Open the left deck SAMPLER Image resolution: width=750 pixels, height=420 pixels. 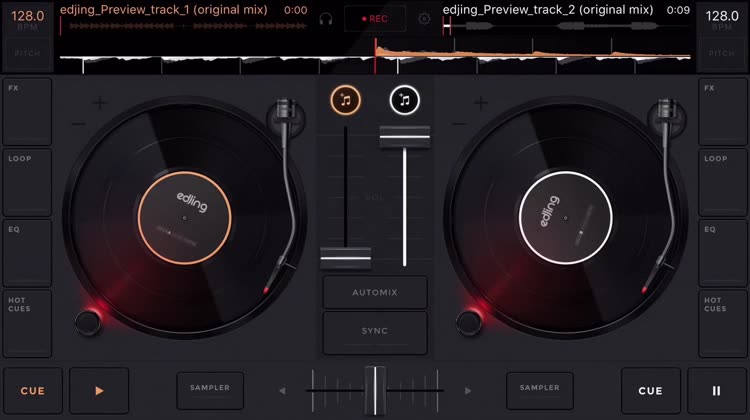[210, 390]
